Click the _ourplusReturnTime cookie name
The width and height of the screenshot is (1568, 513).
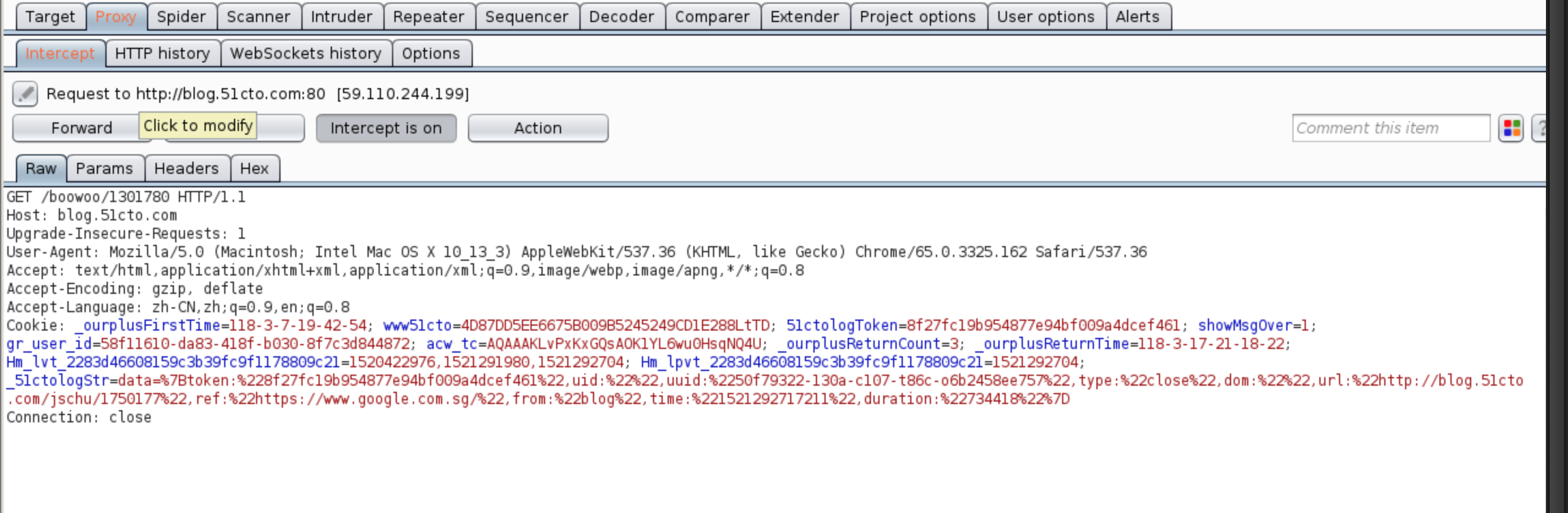pos(1052,344)
